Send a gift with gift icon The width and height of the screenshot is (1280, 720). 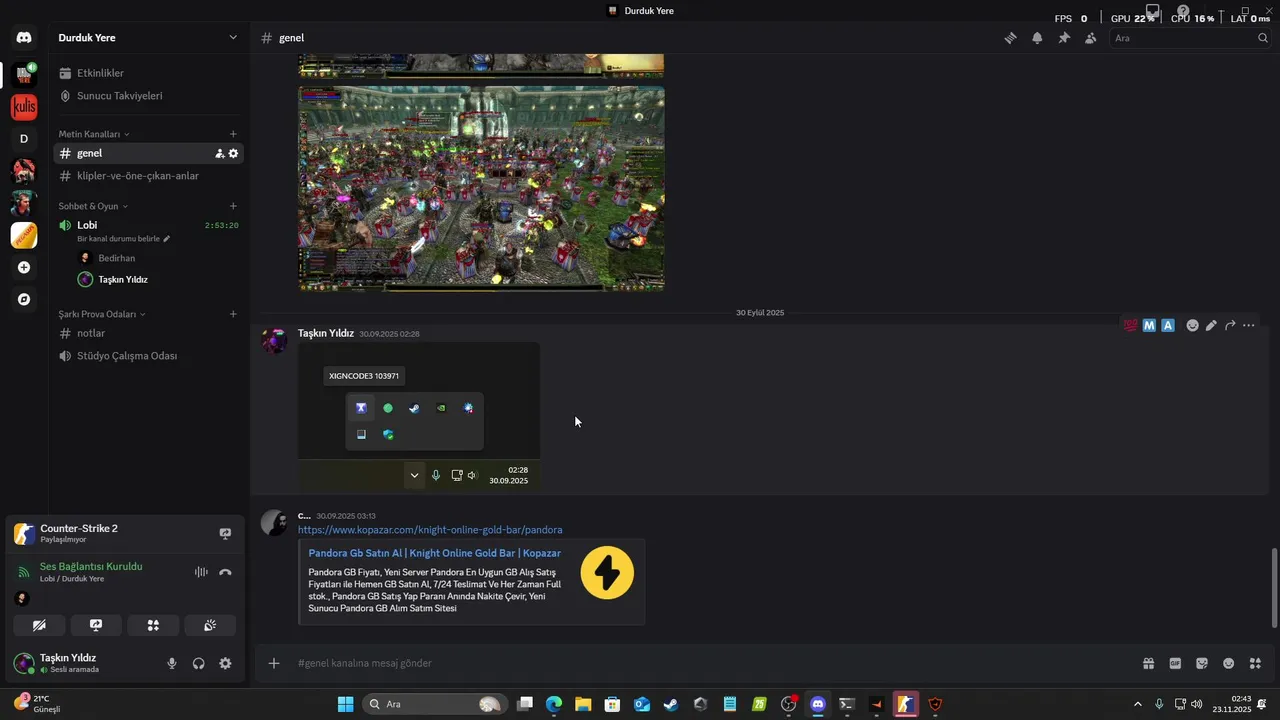click(x=1149, y=663)
